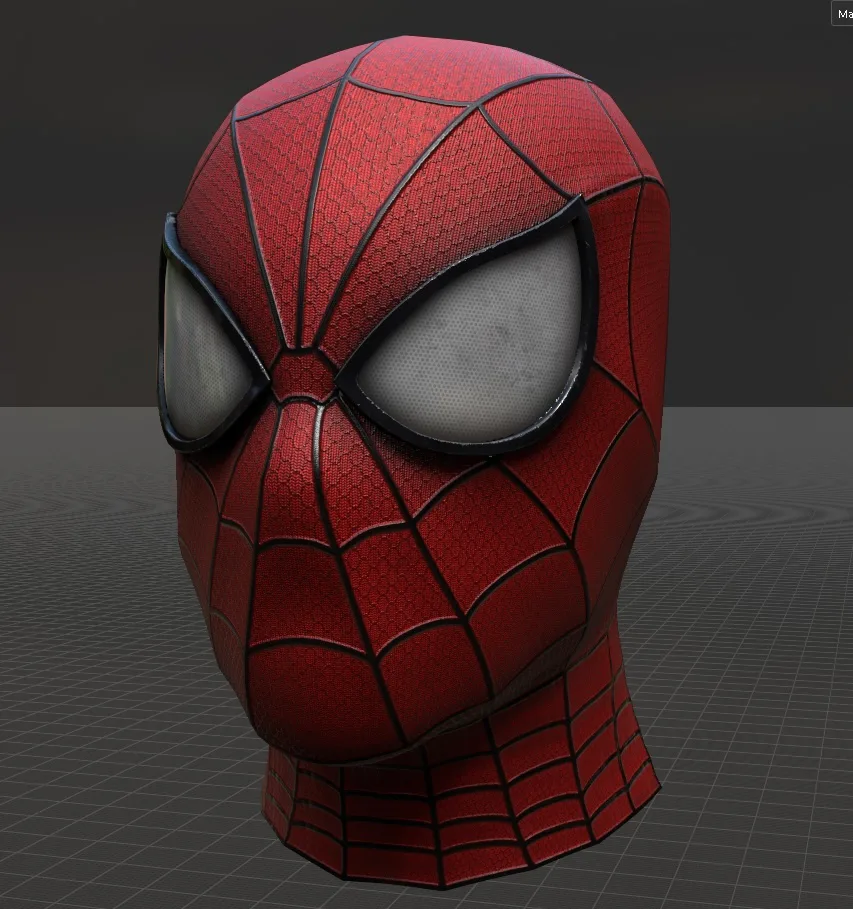The width and height of the screenshot is (853, 909).
Task: Select the Spider-Man mask model in viewport
Action: point(413,464)
